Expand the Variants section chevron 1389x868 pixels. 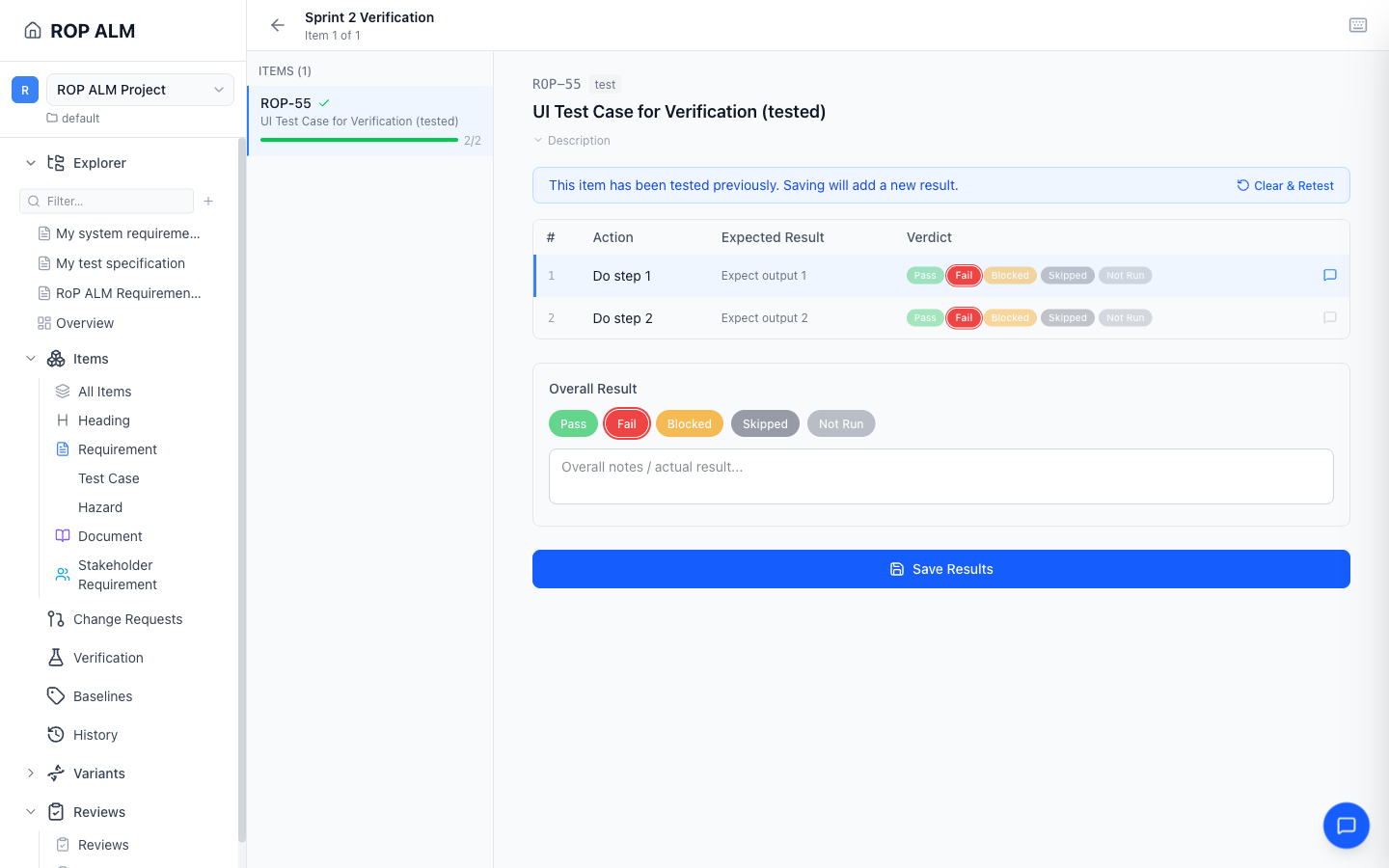click(x=31, y=773)
